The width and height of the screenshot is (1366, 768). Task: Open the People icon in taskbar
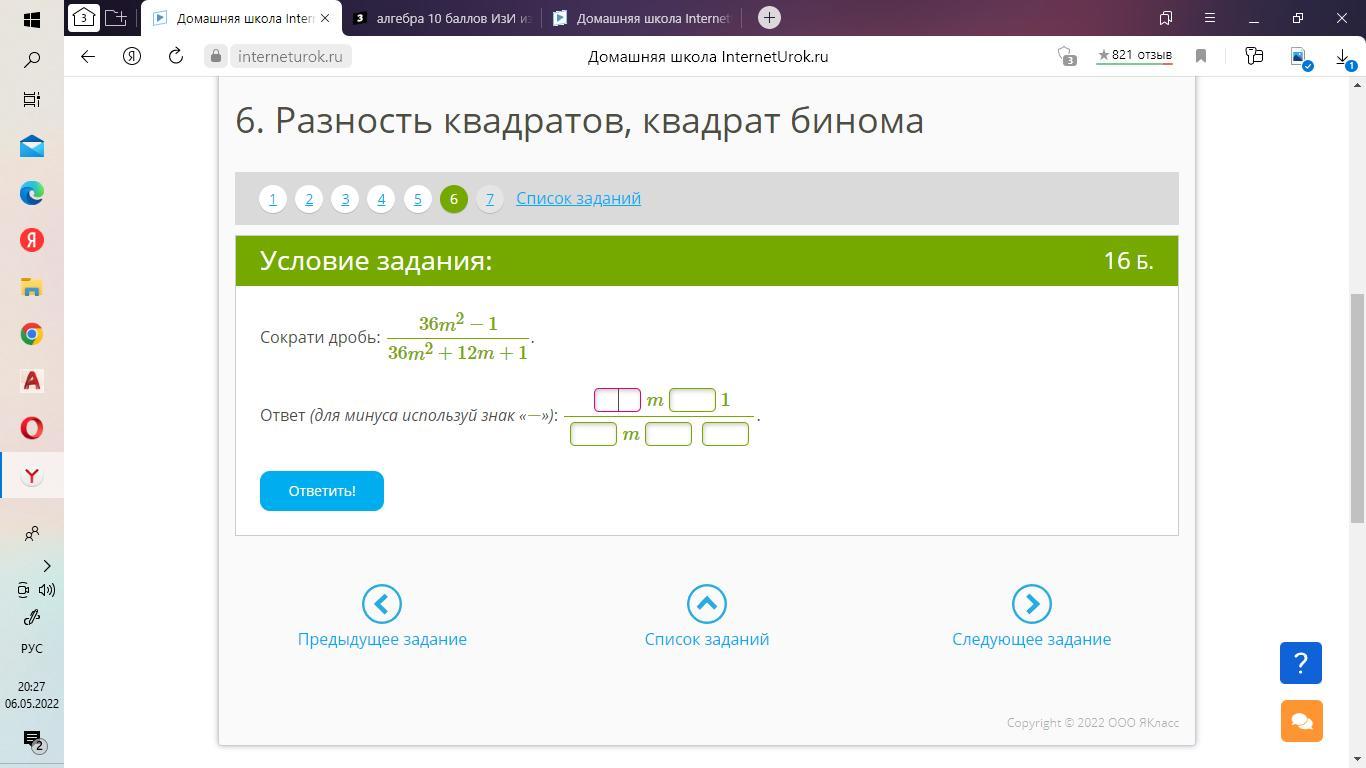tap(31, 533)
